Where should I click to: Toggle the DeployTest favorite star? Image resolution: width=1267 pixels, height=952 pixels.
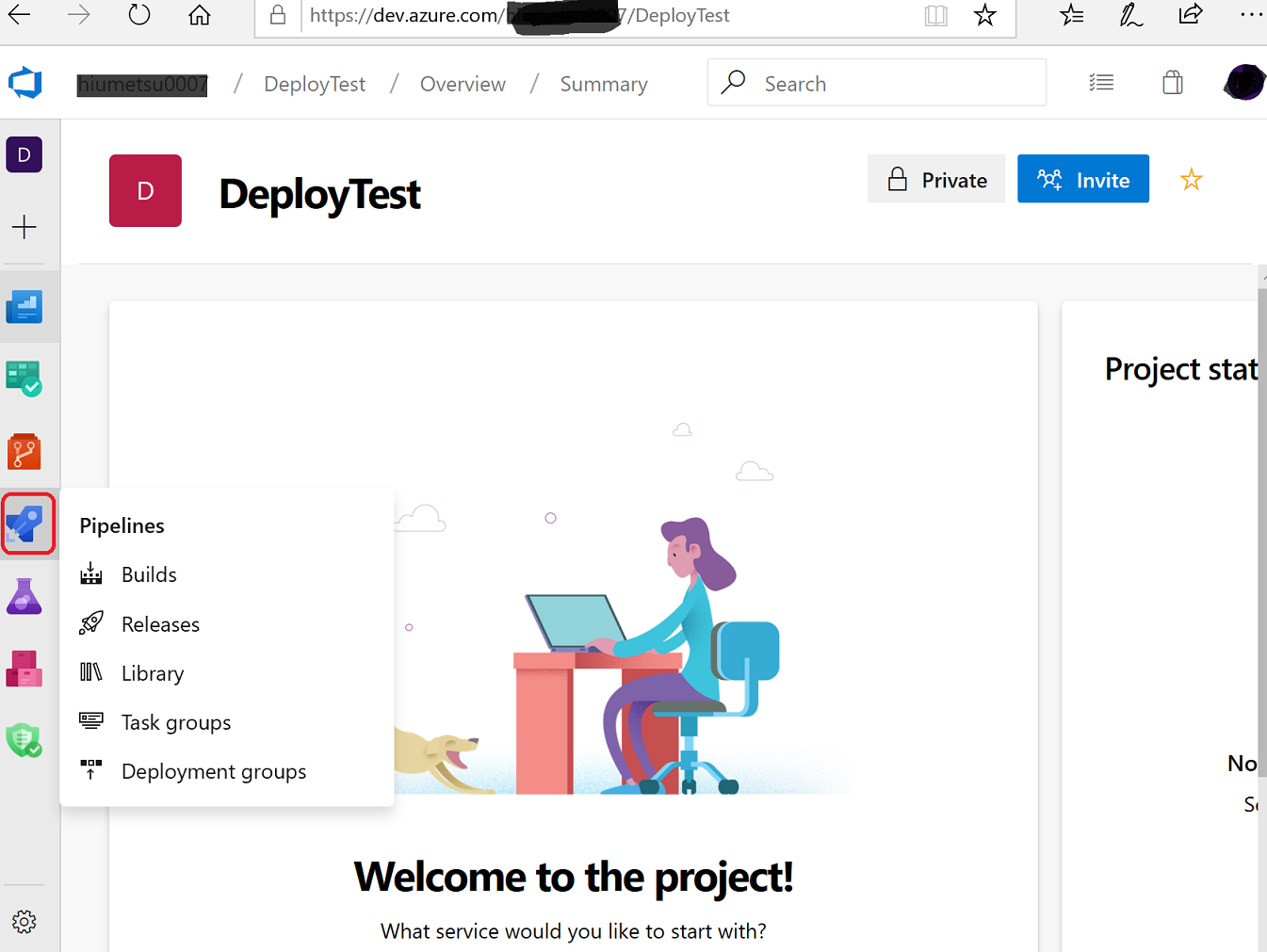coord(1191,178)
